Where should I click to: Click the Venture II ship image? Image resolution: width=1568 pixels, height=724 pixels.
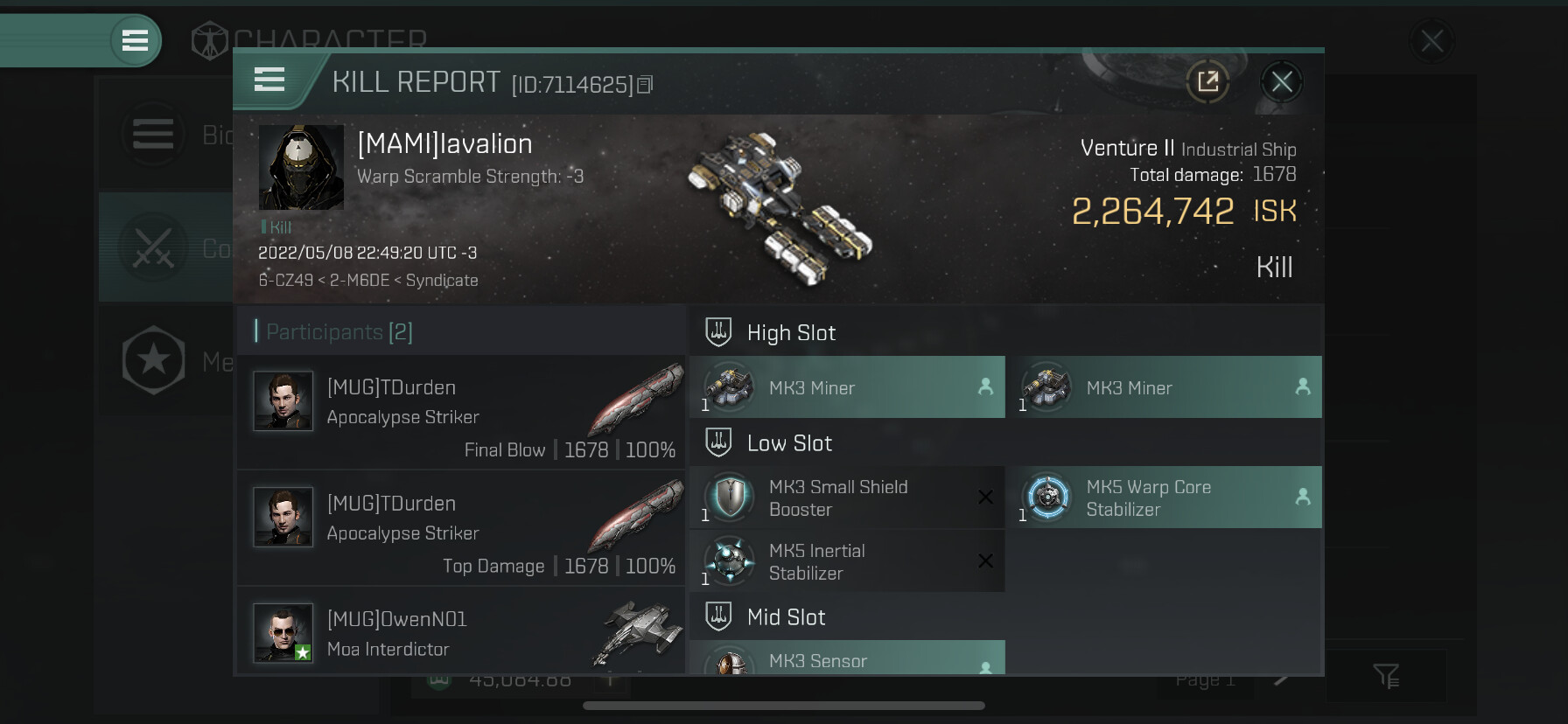(781, 208)
